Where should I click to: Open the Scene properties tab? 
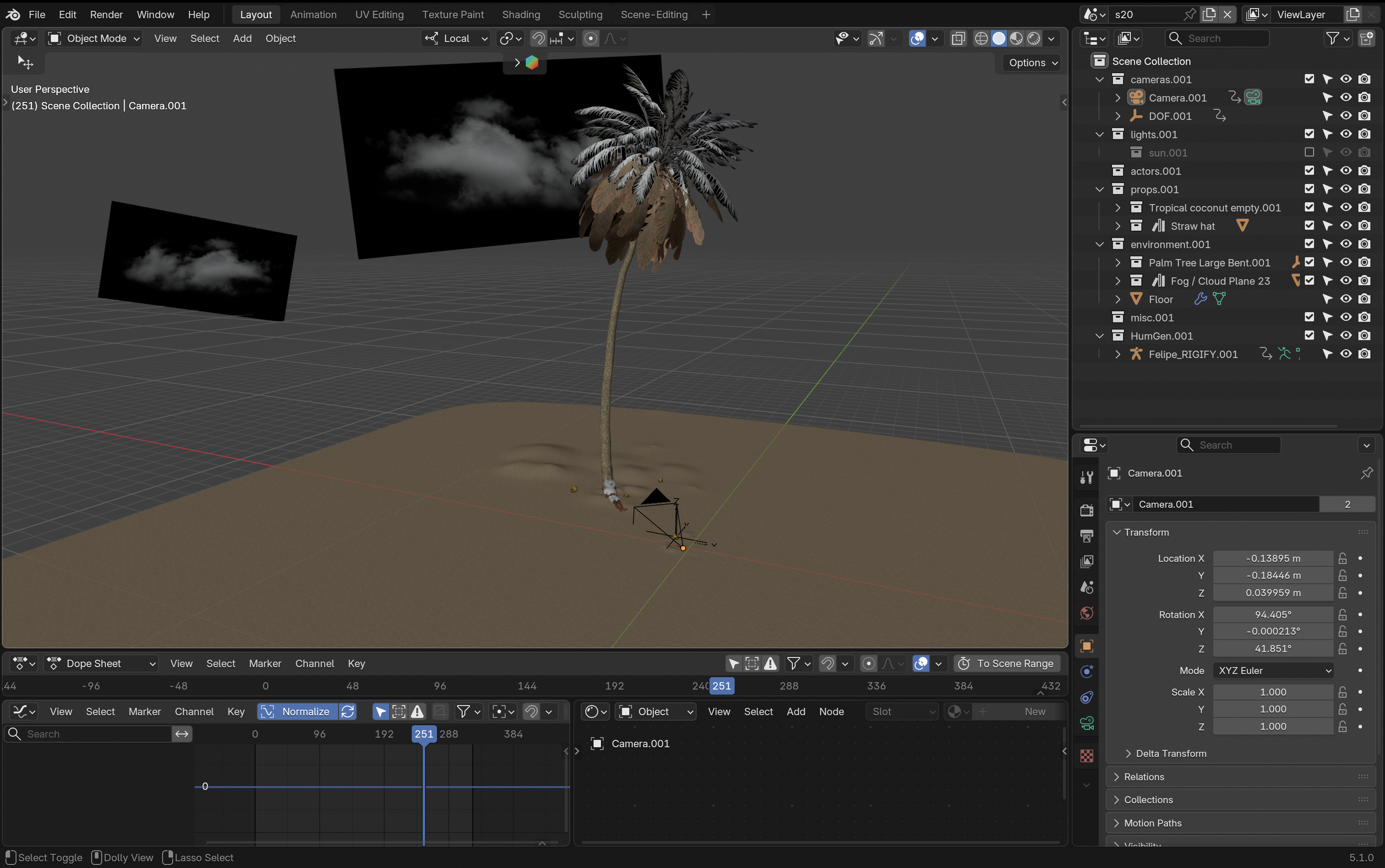1086,587
